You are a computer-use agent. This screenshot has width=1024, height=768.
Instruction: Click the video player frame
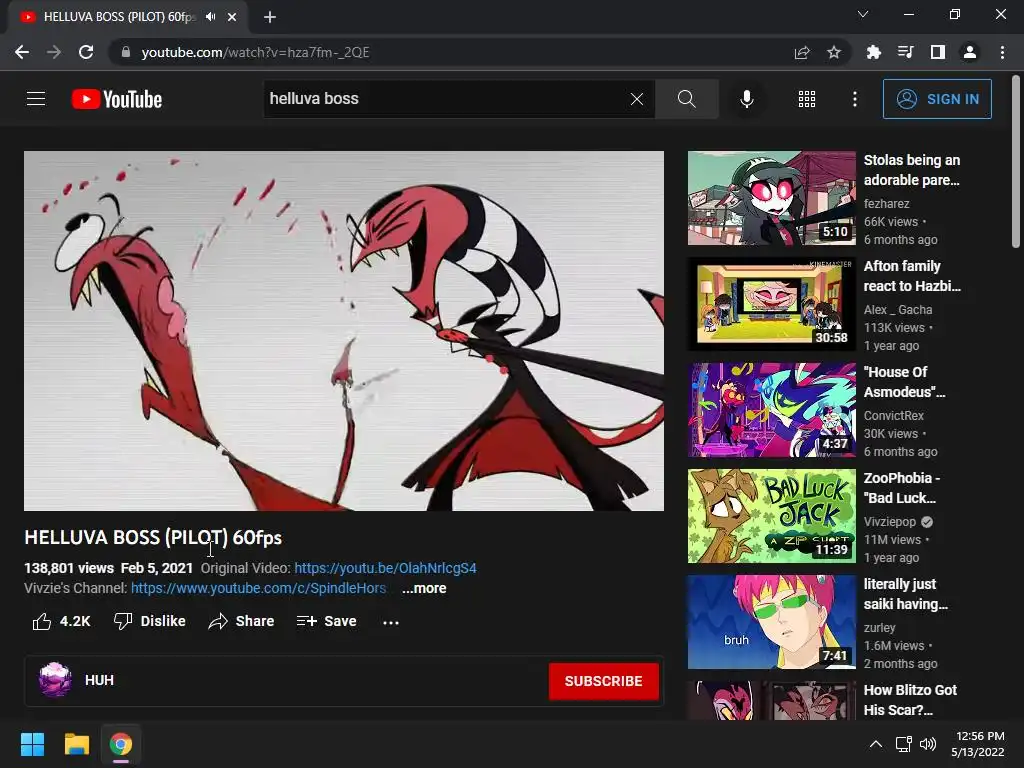(x=344, y=330)
